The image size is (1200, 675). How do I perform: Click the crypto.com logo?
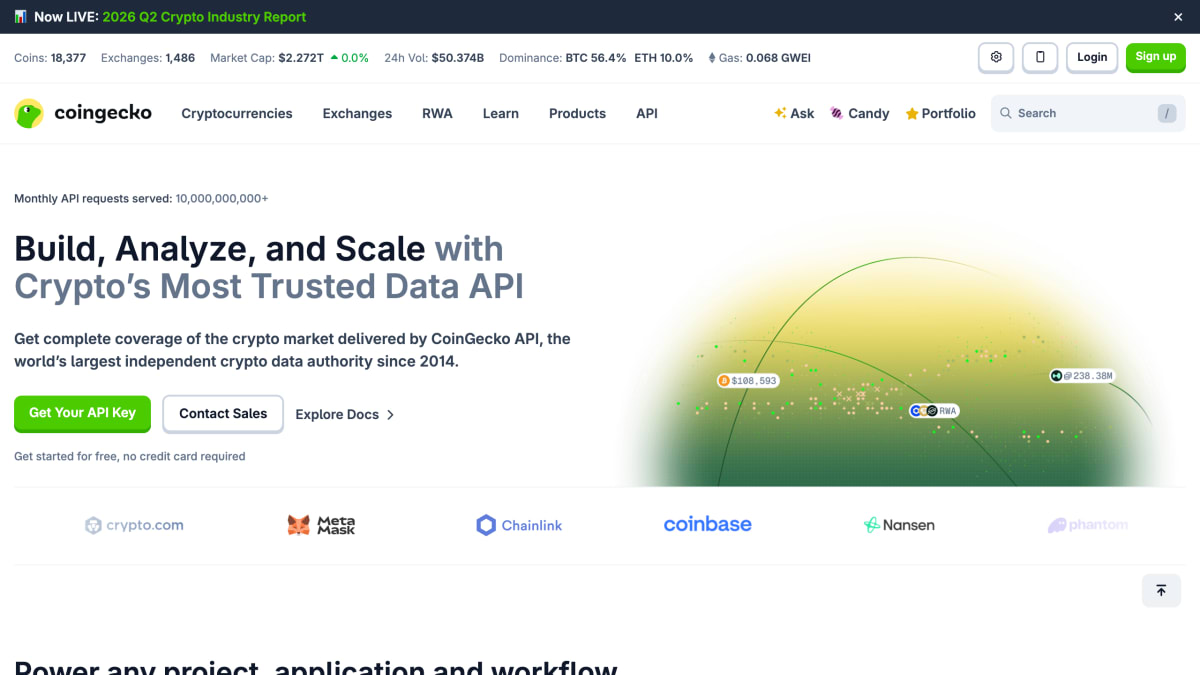click(134, 525)
